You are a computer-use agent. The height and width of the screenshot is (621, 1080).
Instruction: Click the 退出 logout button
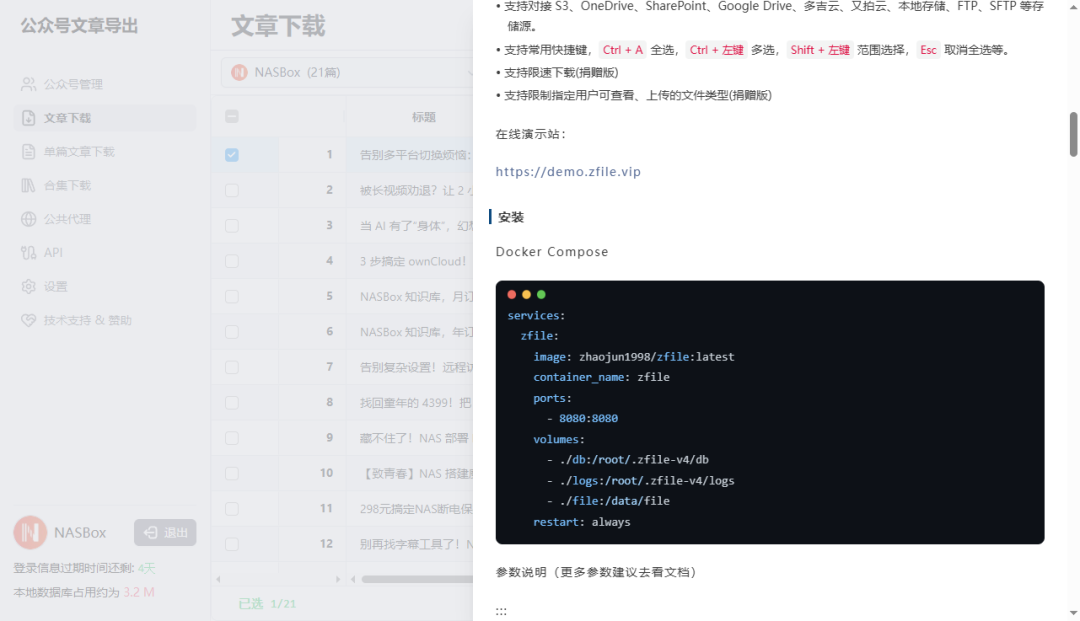tap(166, 532)
